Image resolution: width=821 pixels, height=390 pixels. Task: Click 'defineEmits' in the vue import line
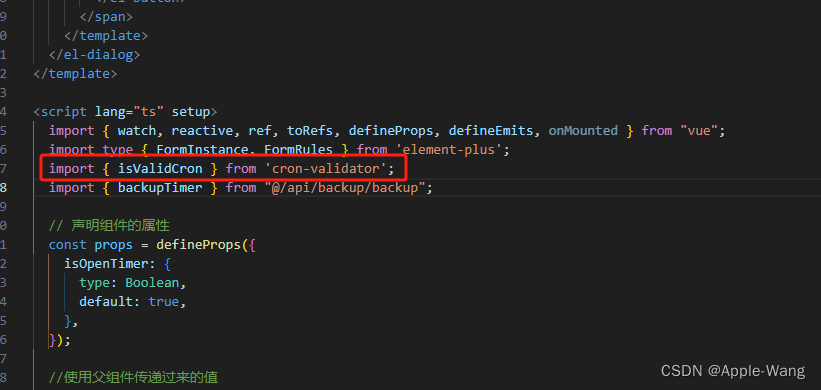[x=491, y=130]
